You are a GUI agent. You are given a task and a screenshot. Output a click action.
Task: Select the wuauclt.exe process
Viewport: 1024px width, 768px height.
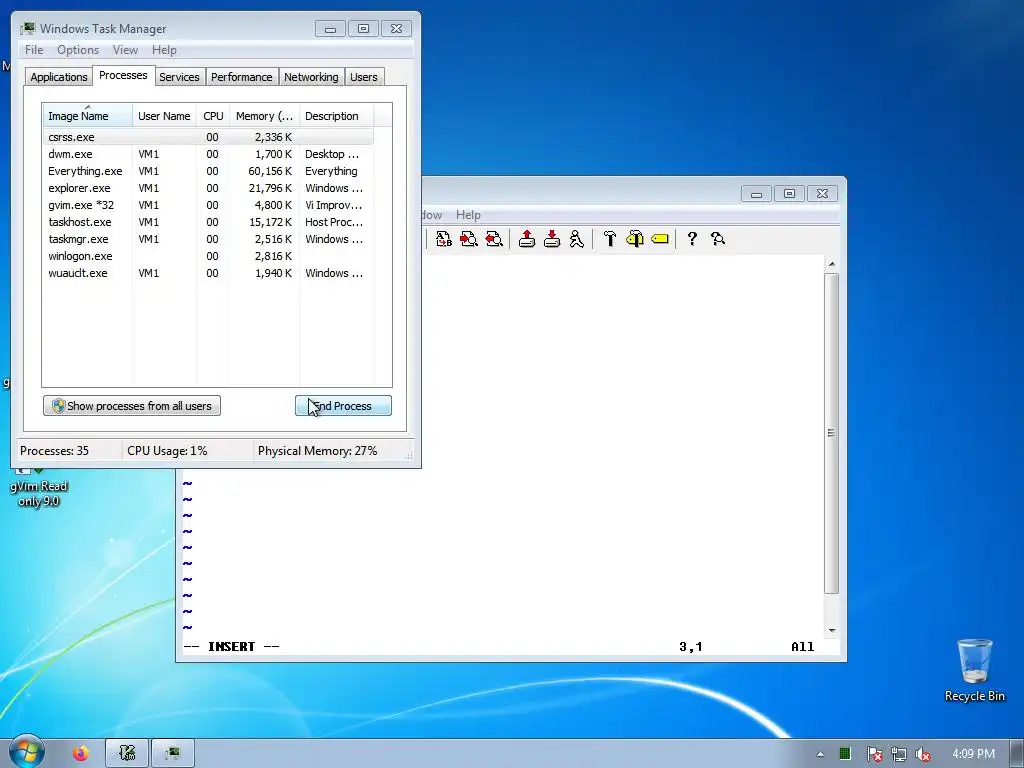point(209,273)
